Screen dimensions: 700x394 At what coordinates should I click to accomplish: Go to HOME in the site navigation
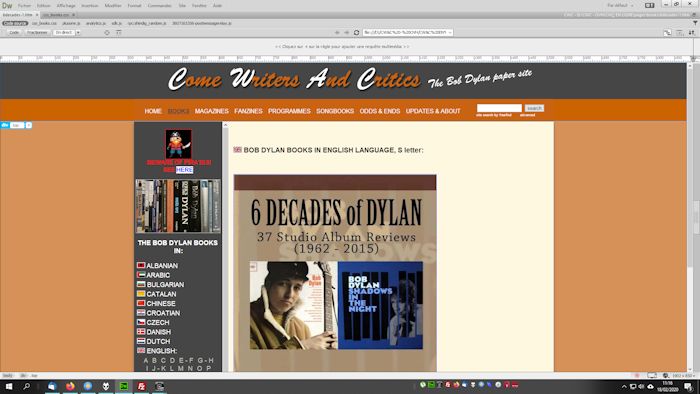(153, 111)
